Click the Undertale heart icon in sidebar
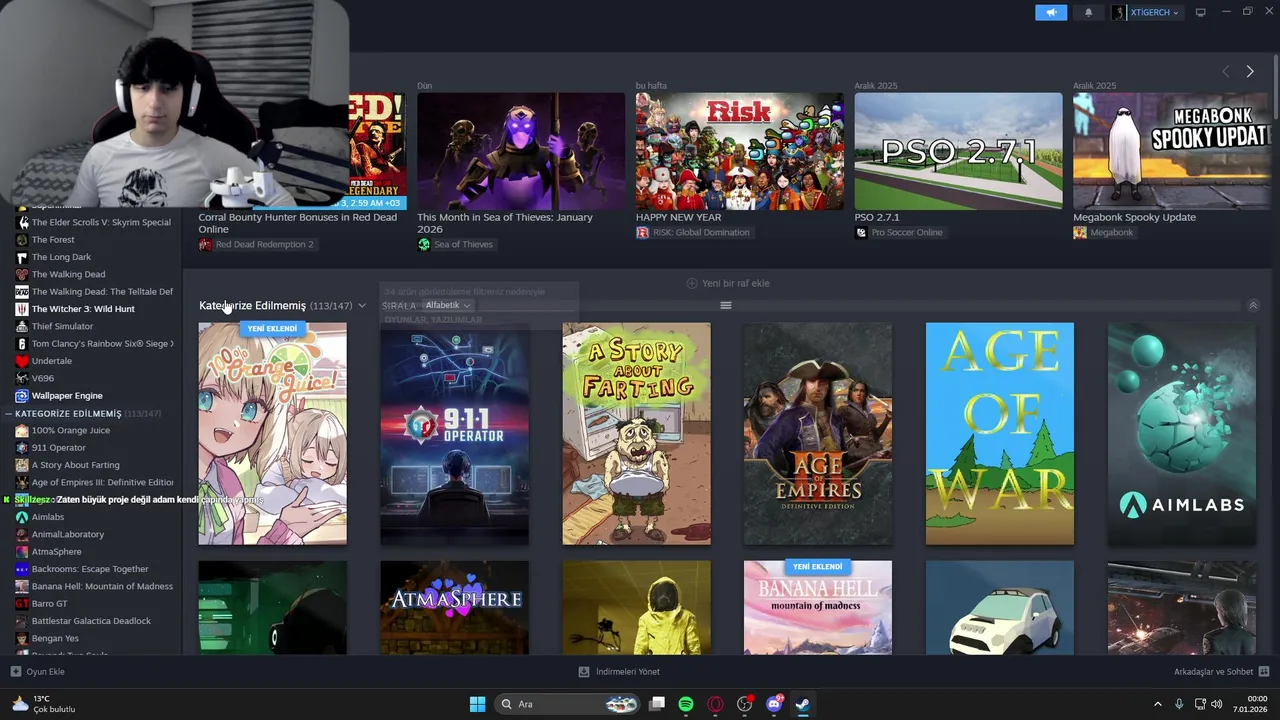1280x720 pixels. click(x=22, y=361)
